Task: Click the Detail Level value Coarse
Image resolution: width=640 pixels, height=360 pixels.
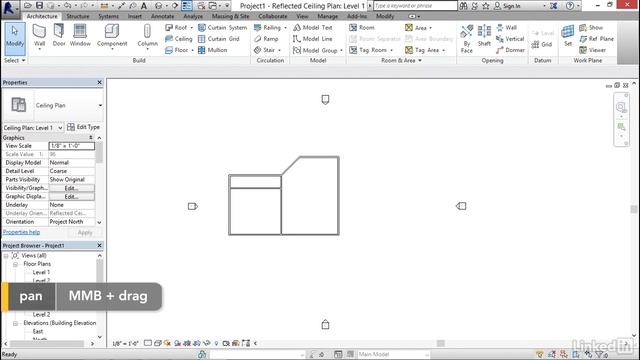Action: tap(71, 171)
